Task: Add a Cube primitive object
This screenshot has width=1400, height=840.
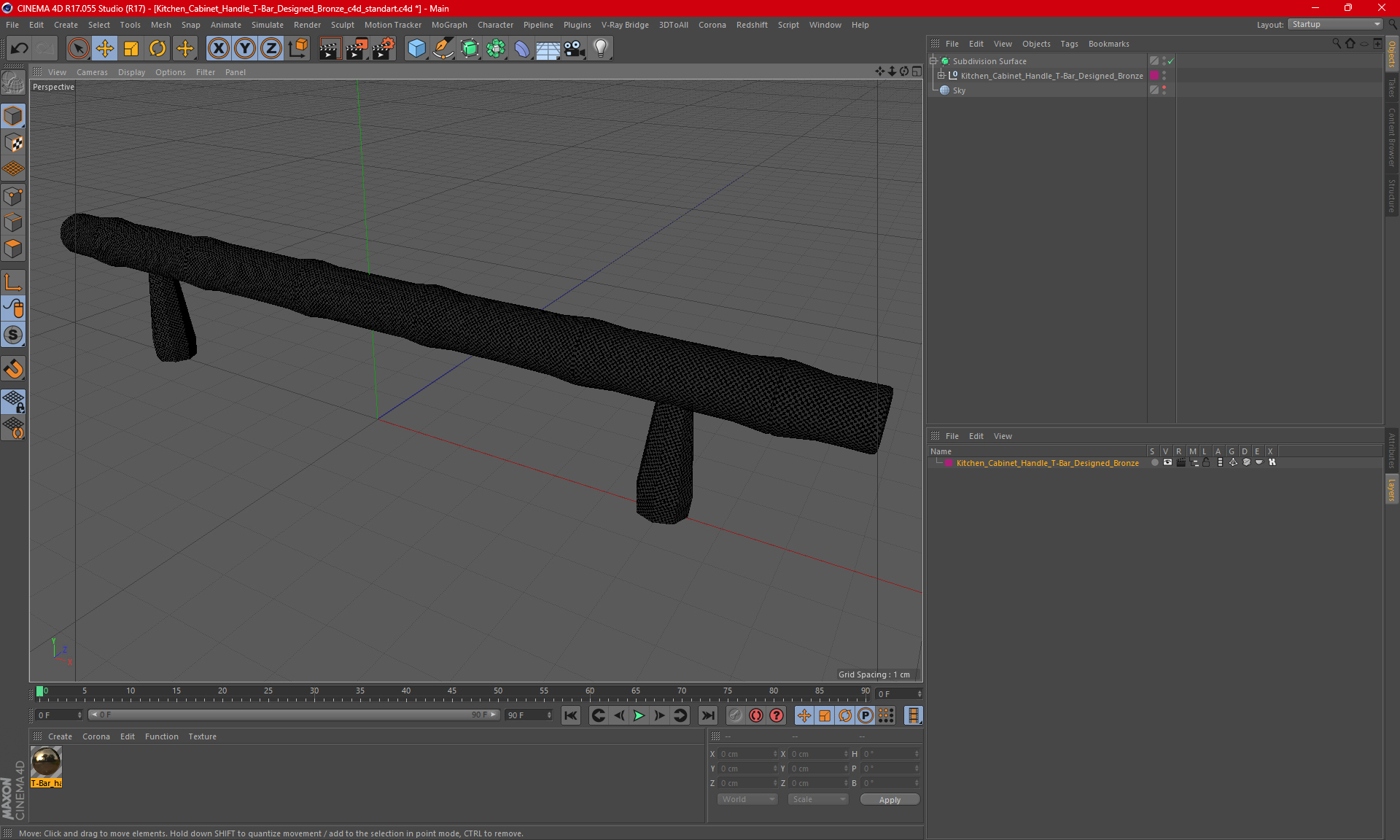Action: click(416, 49)
